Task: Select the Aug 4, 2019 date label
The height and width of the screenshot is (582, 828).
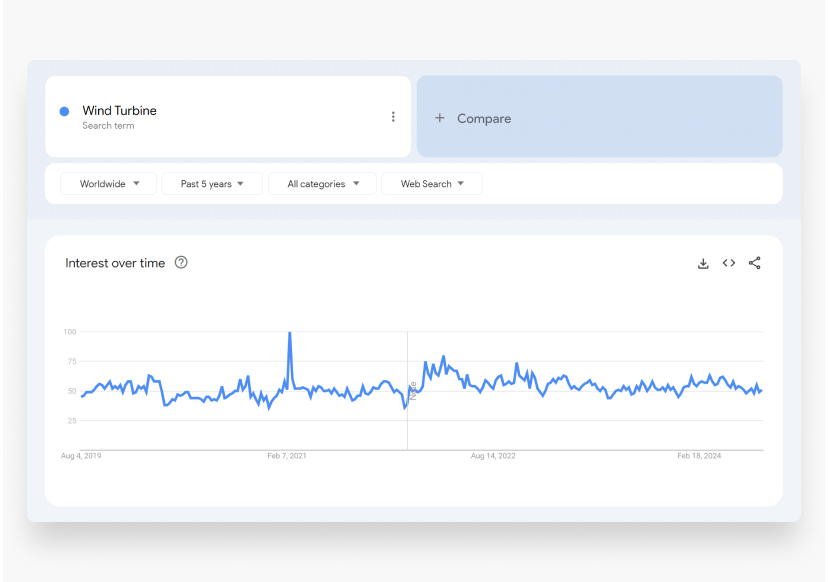Action: 81,456
